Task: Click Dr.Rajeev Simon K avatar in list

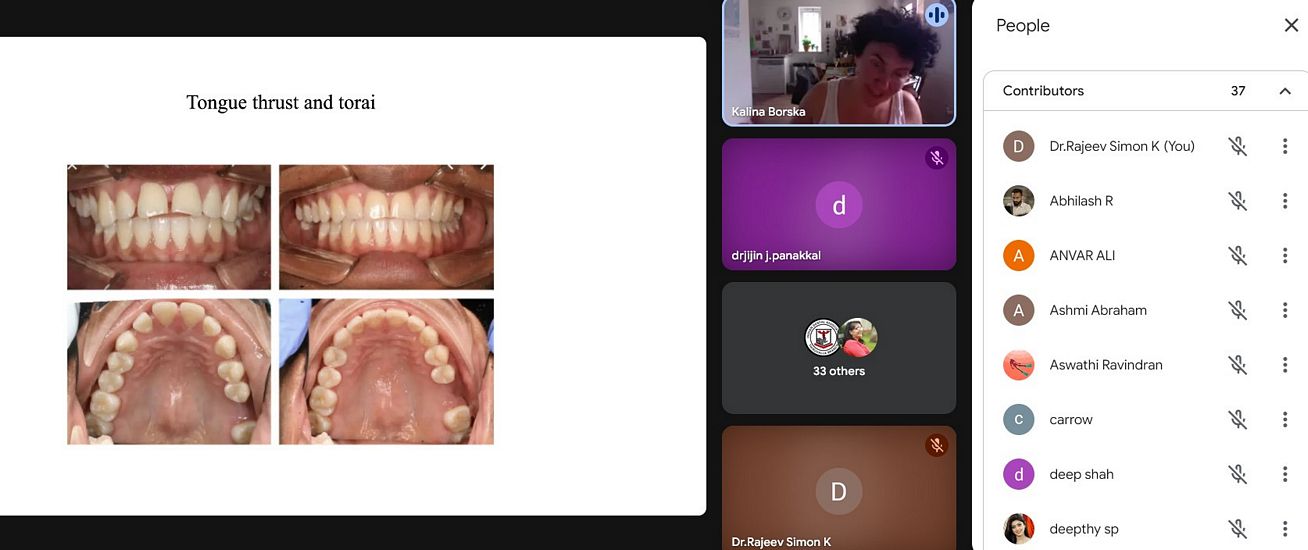Action: (x=1018, y=146)
